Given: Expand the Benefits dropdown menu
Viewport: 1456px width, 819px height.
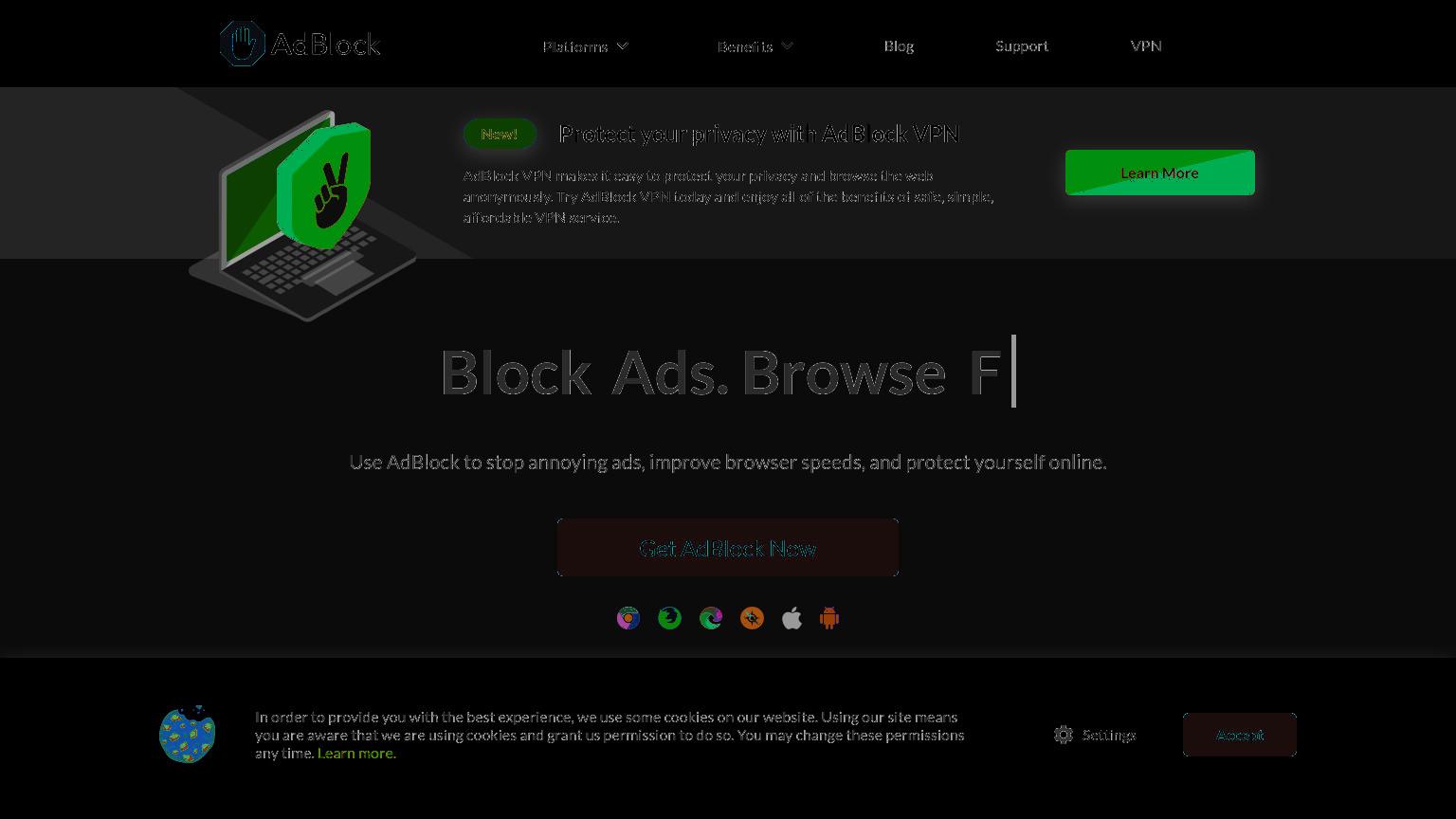Looking at the screenshot, I should click(755, 45).
